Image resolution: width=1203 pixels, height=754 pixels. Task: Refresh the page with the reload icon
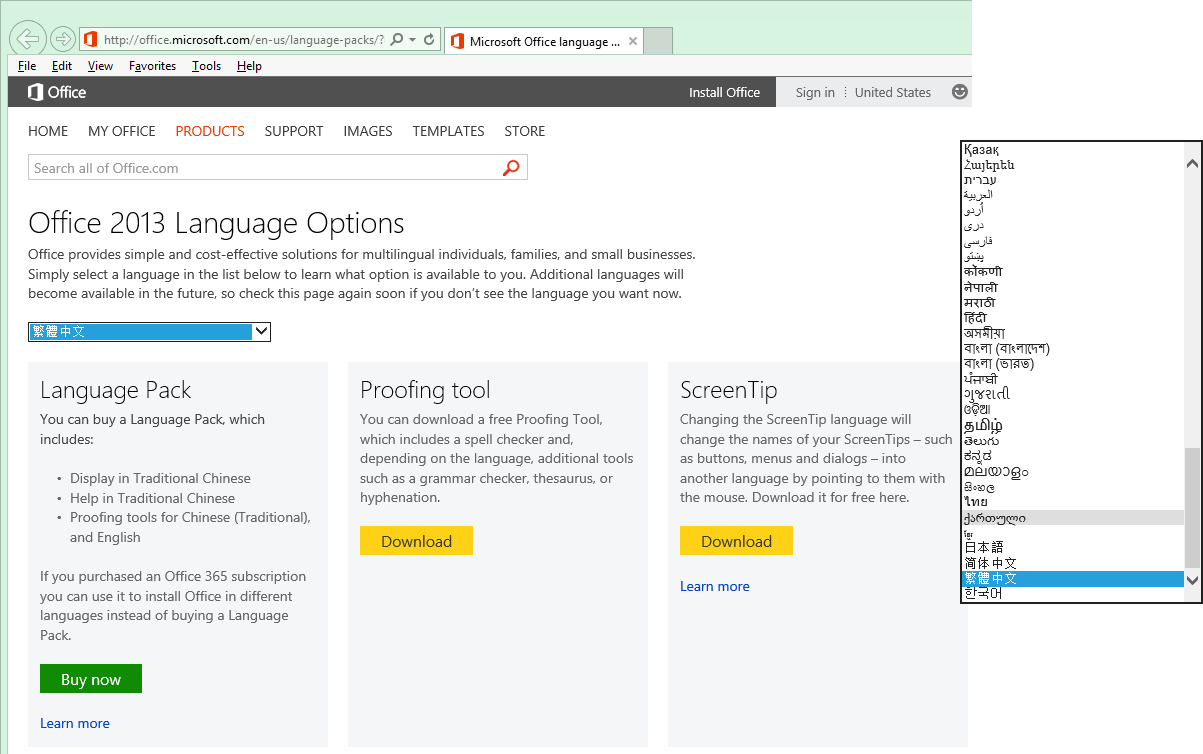pos(429,40)
